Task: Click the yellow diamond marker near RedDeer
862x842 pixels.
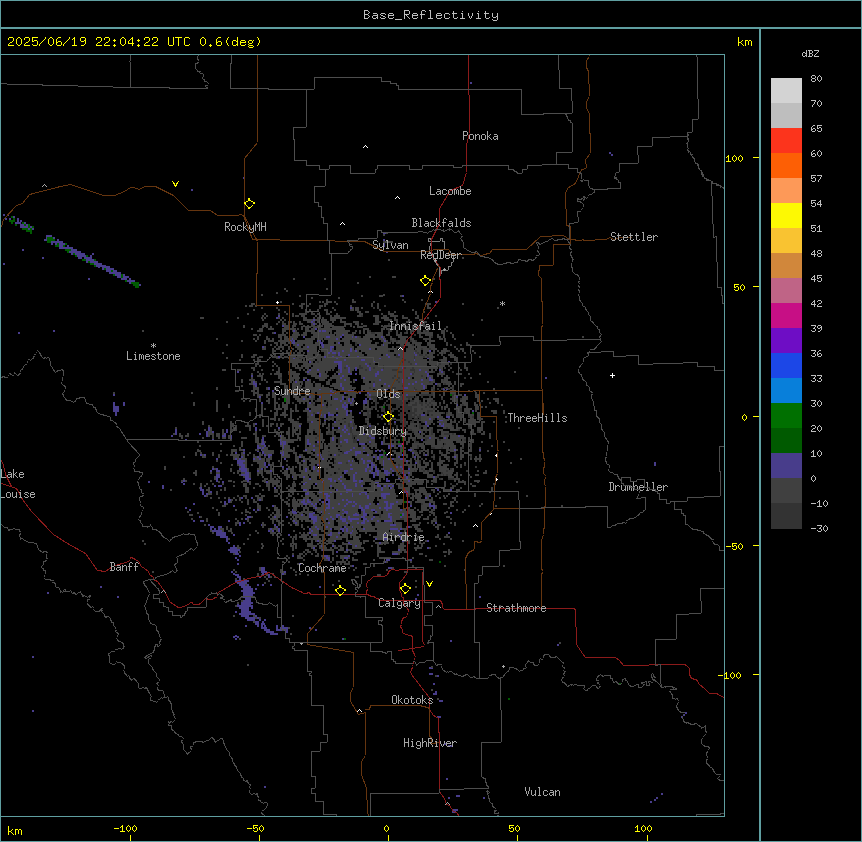Action: [x=425, y=281]
